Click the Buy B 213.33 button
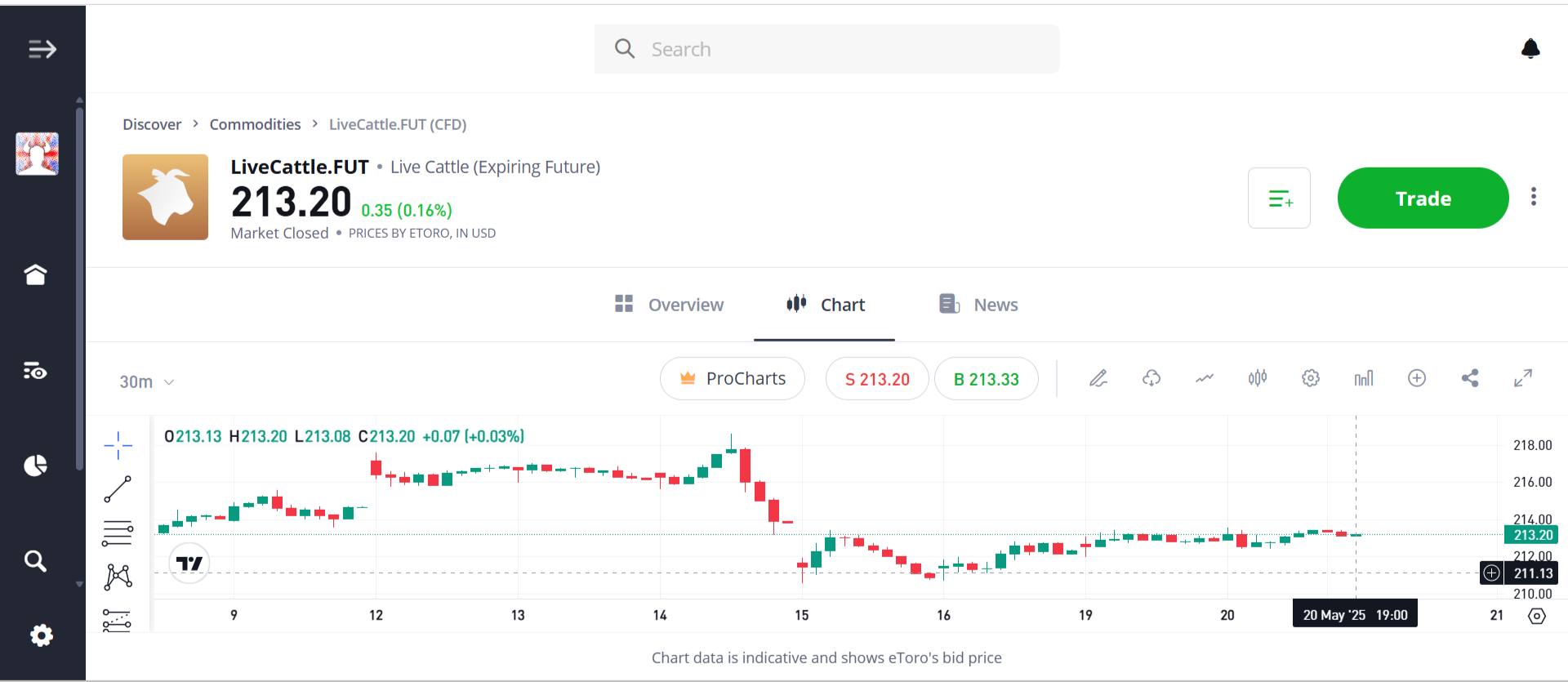1568x682 pixels. point(987,378)
